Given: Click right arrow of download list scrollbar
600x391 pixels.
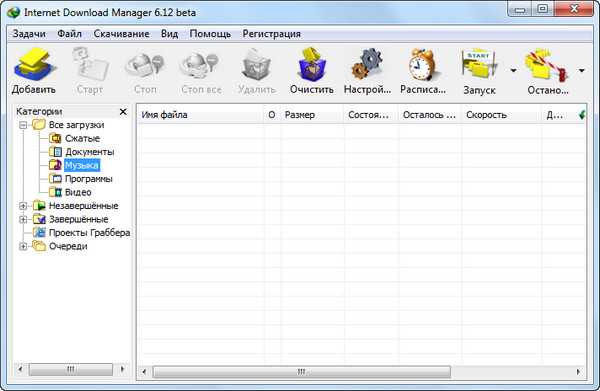Looking at the screenshot, I should [578, 371].
